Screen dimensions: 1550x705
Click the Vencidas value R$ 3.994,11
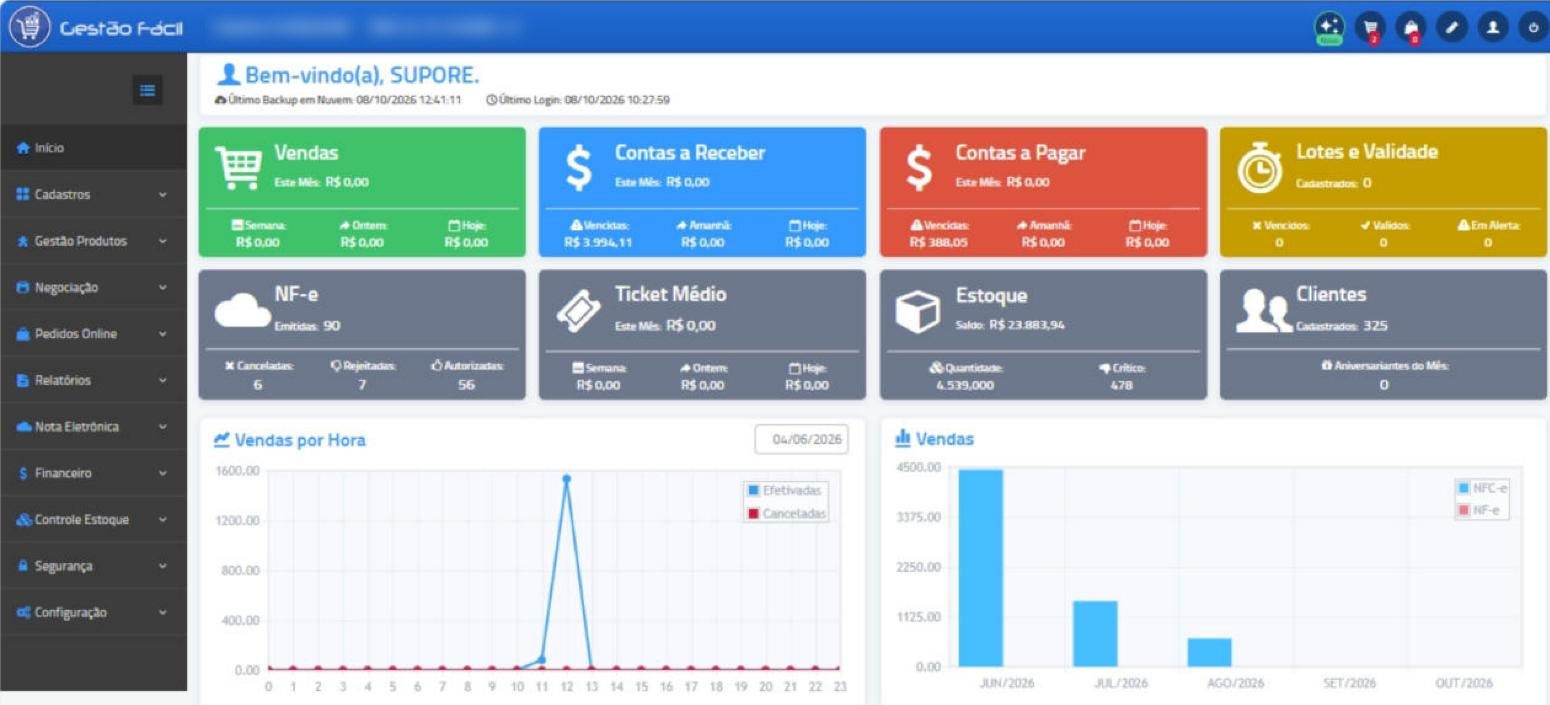pos(598,242)
